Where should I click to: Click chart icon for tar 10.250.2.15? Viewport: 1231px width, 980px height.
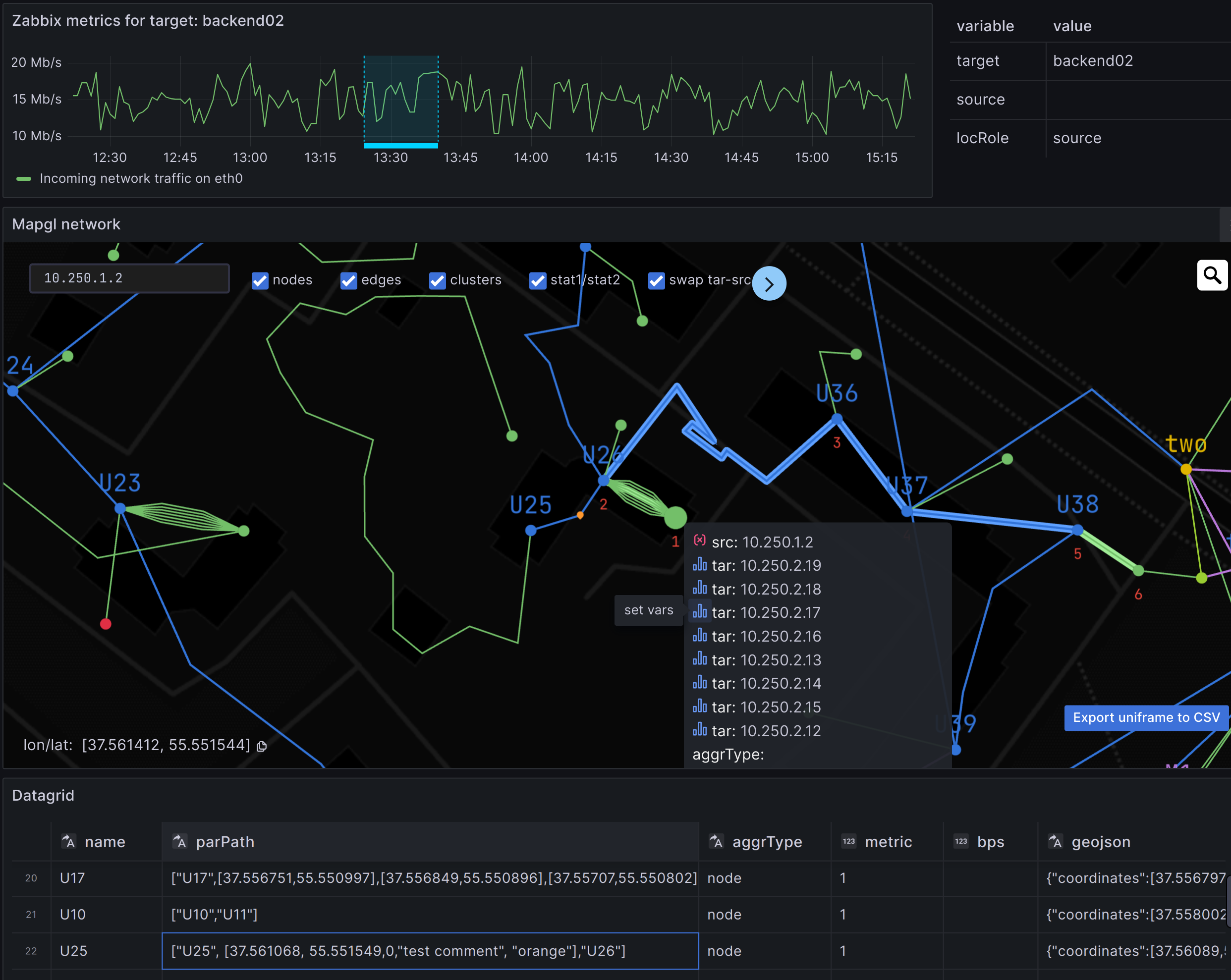coord(699,707)
